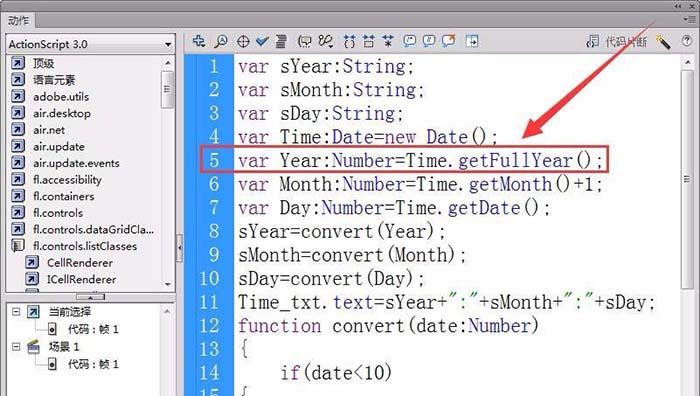Open the fl.controls.dataGridCla... package
The width and height of the screenshot is (700, 396).
click(x=93, y=229)
